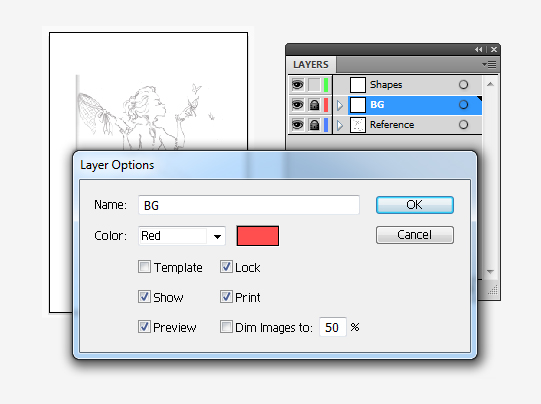Uncheck the Lock checkbox
Screen dimensions: 541x404
coord(226,267)
